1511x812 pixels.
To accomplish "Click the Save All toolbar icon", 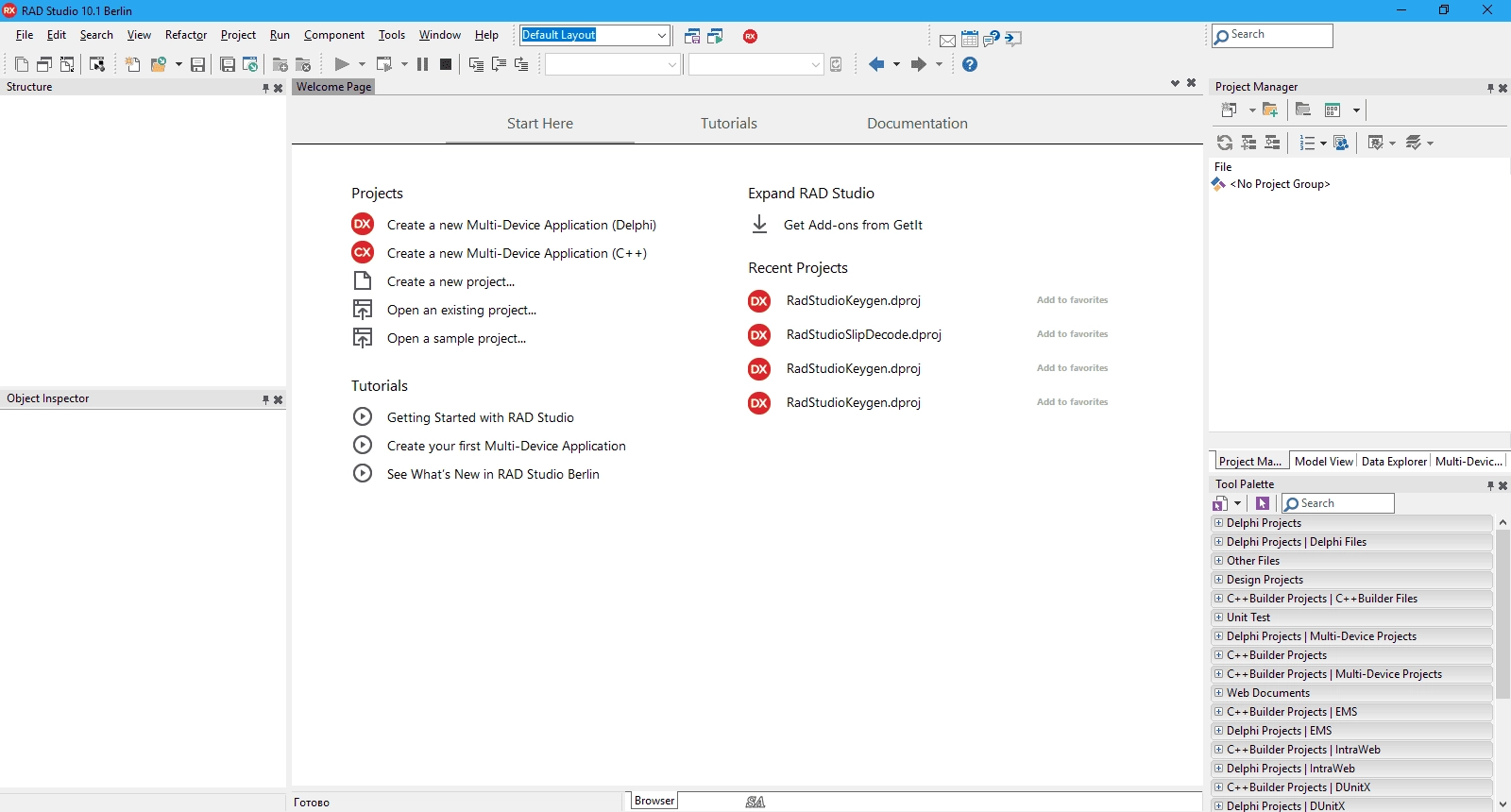I will pos(228,64).
